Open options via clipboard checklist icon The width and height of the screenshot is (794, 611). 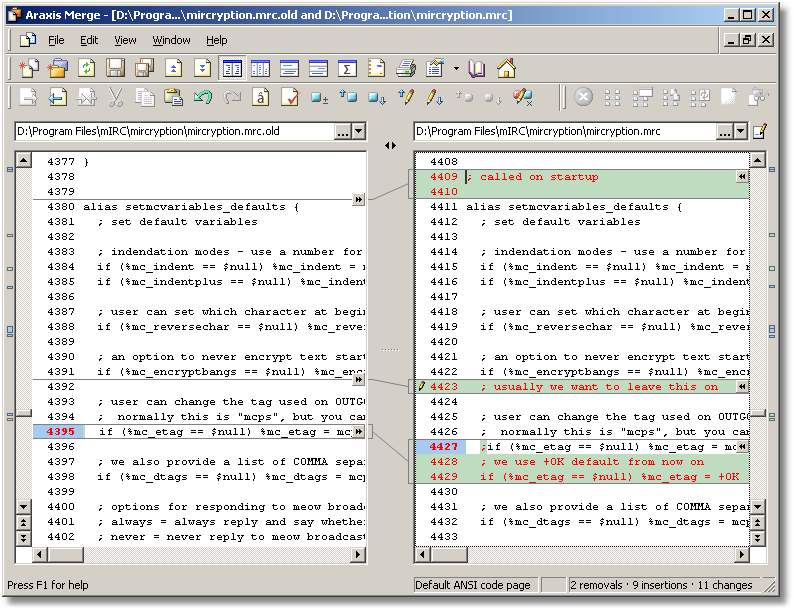[x=435, y=68]
